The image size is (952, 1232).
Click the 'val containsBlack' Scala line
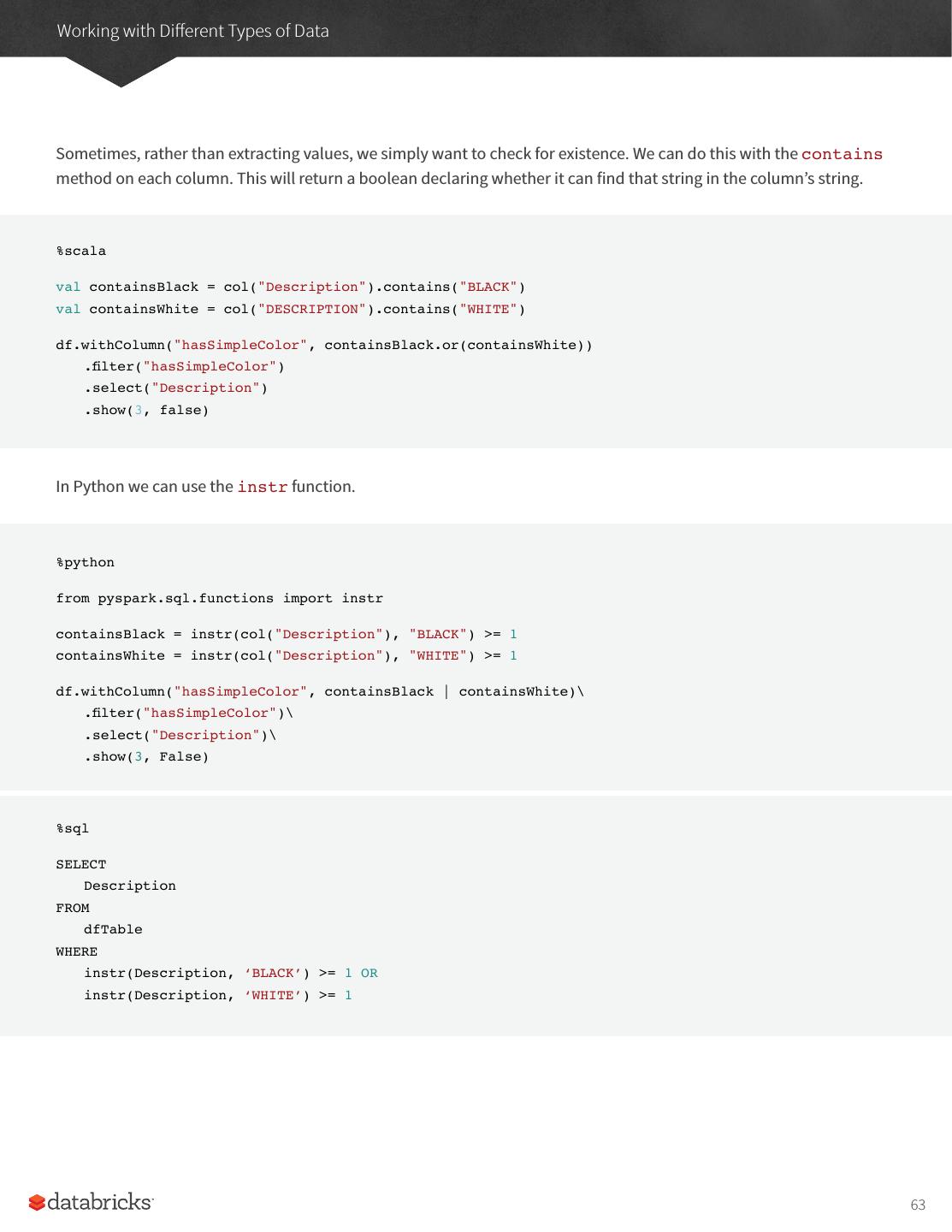click(x=290, y=287)
